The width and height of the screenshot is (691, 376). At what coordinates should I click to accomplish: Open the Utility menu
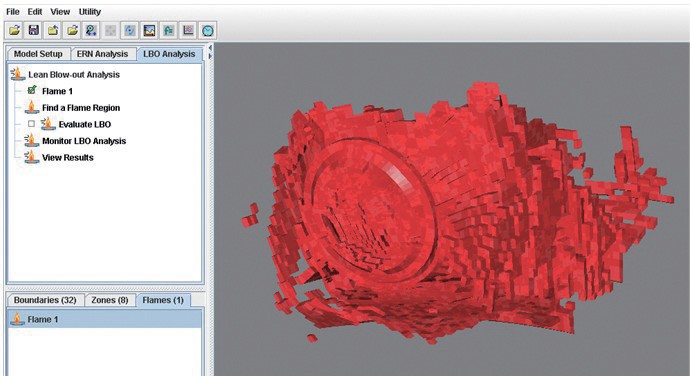point(89,11)
